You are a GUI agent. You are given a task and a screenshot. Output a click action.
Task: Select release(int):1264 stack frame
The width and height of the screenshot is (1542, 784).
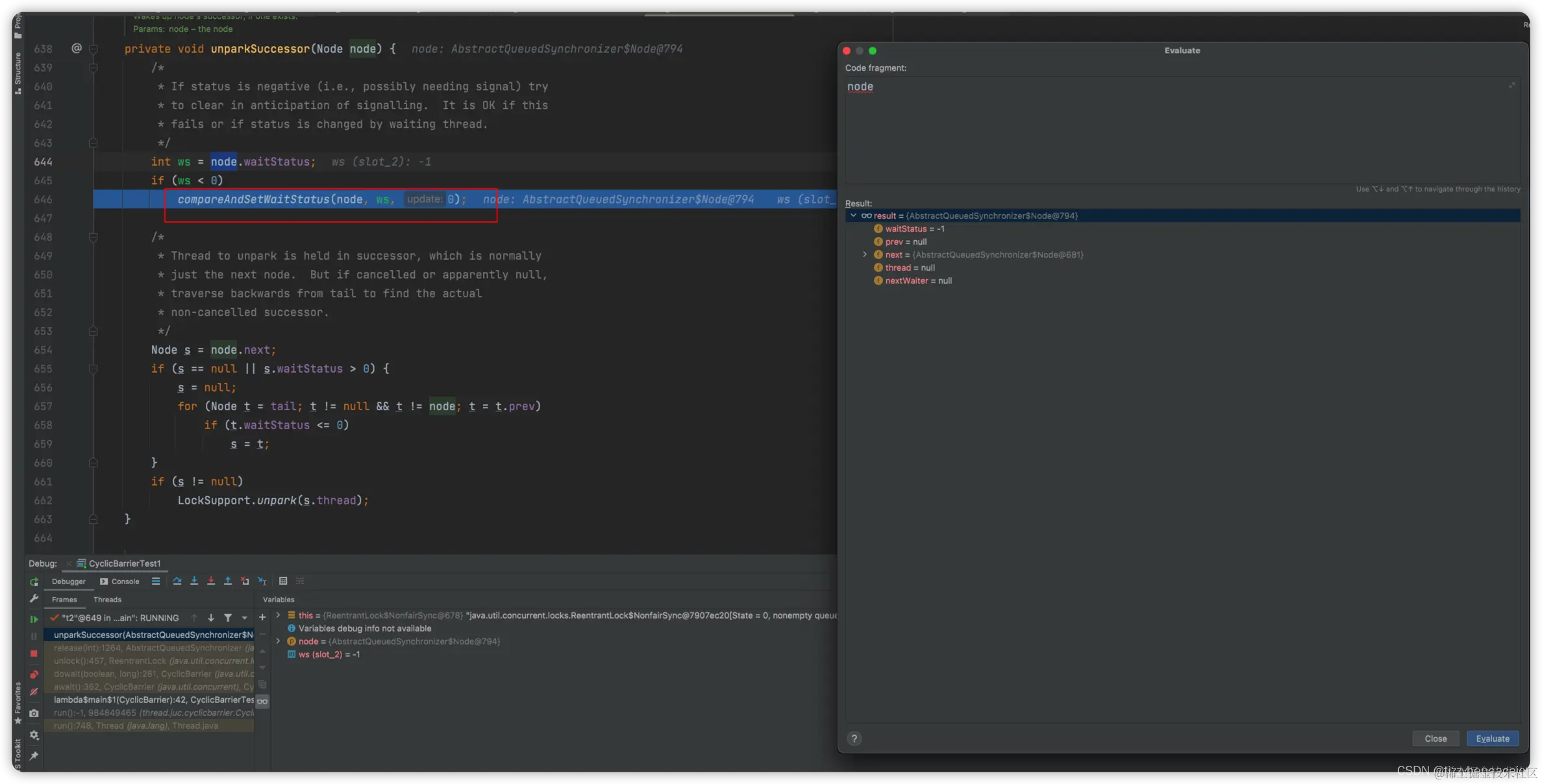(x=149, y=648)
